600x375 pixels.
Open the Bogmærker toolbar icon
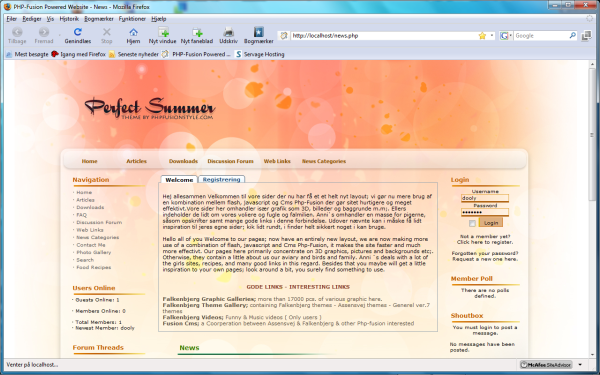tap(259, 32)
